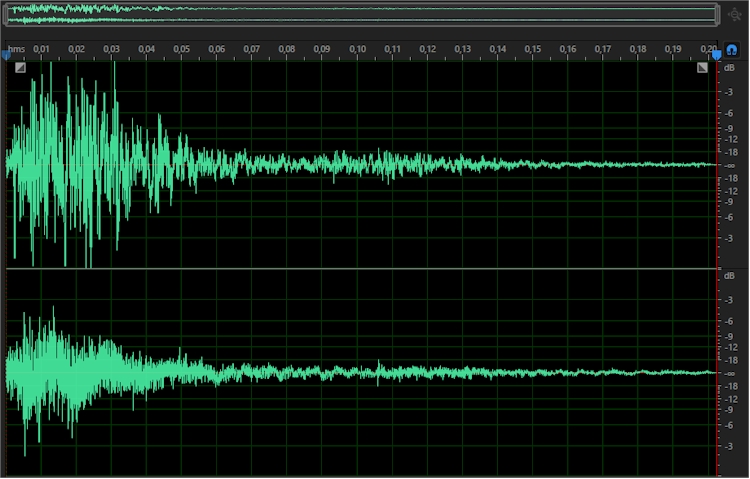Click 0,06 on the time ruler
This screenshot has width=750, height=479.
[217, 49]
